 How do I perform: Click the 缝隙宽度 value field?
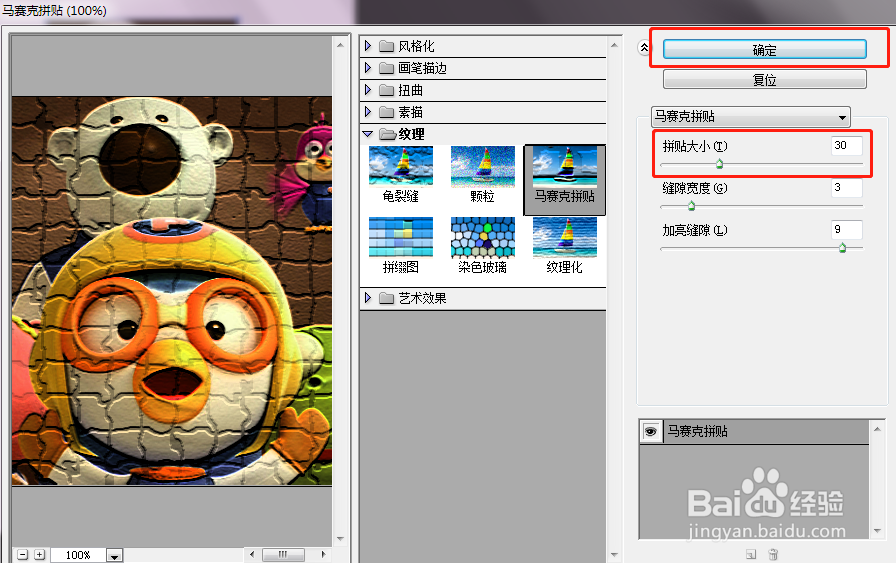846,187
